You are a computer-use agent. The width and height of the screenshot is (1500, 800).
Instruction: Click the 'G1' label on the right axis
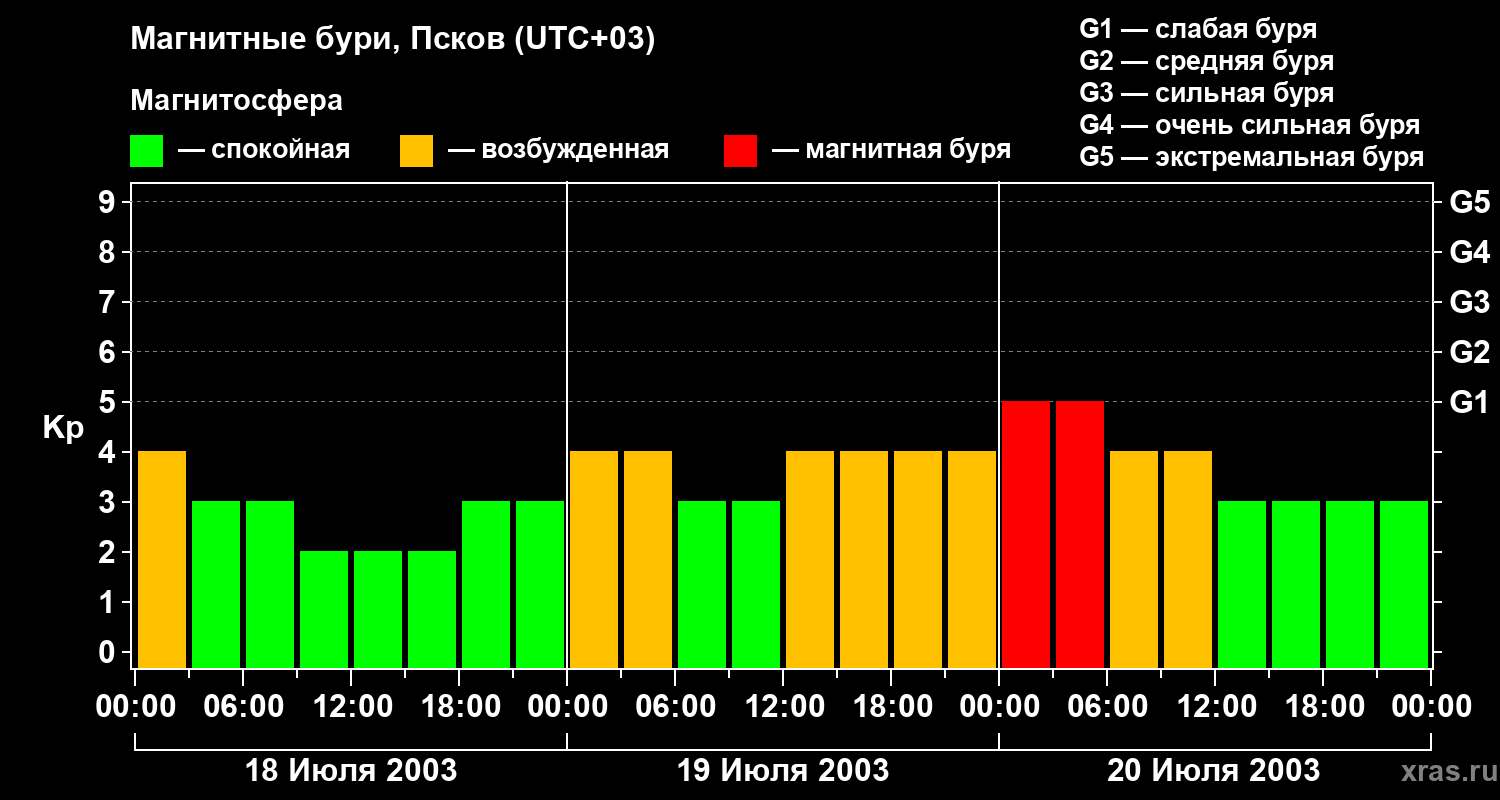(x=1470, y=402)
